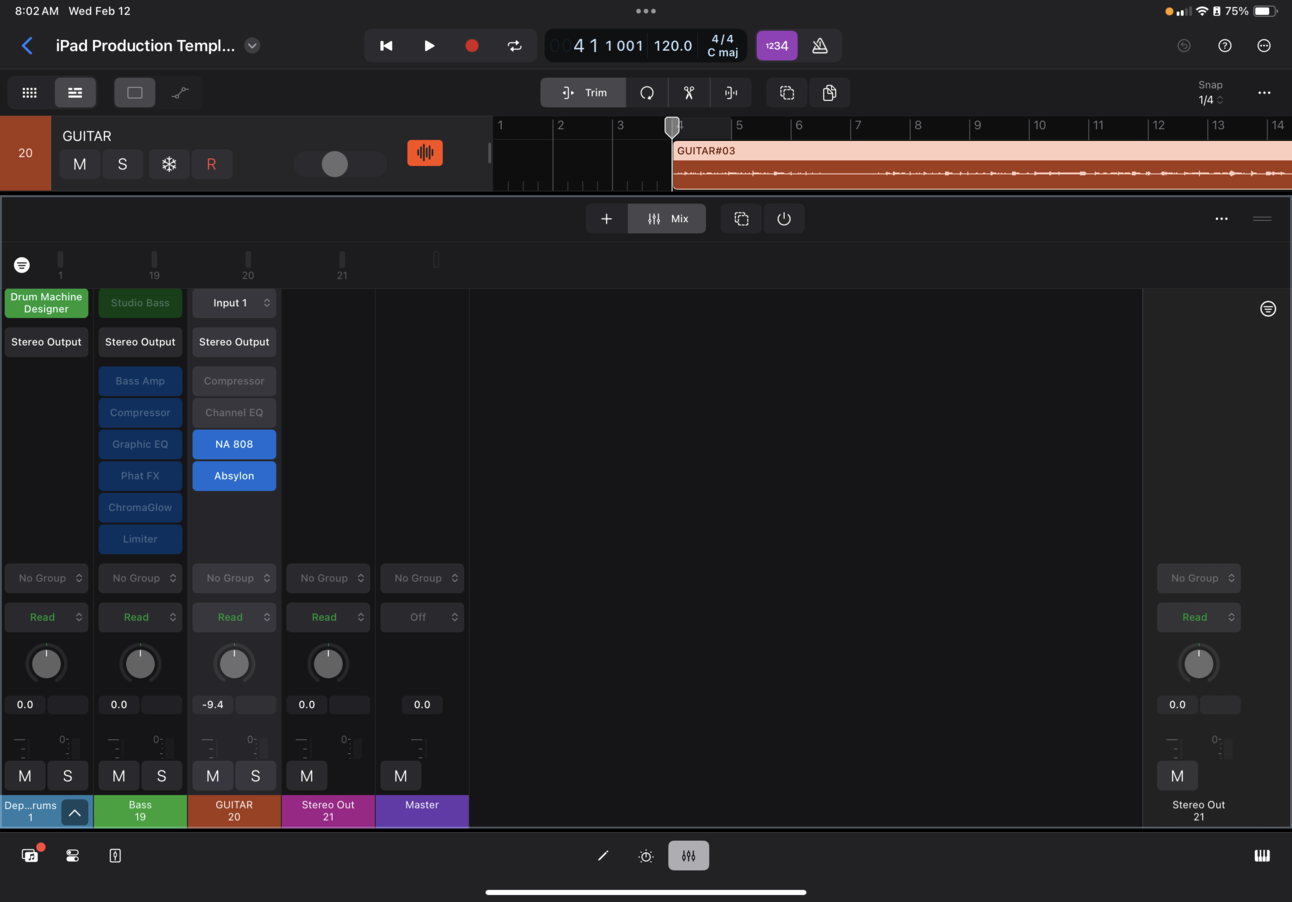The image size is (1292, 902).
Task: Tap the pencil edit icon at bottom
Action: coord(602,855)
